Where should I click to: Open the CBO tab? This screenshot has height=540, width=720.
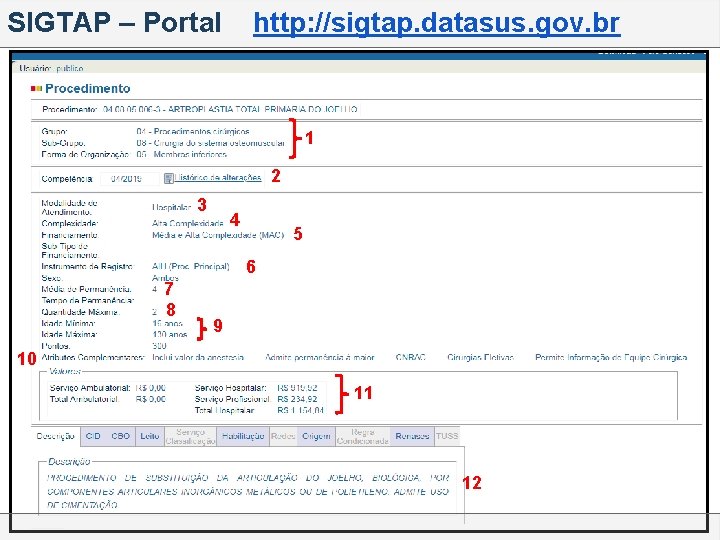[120, 436]
